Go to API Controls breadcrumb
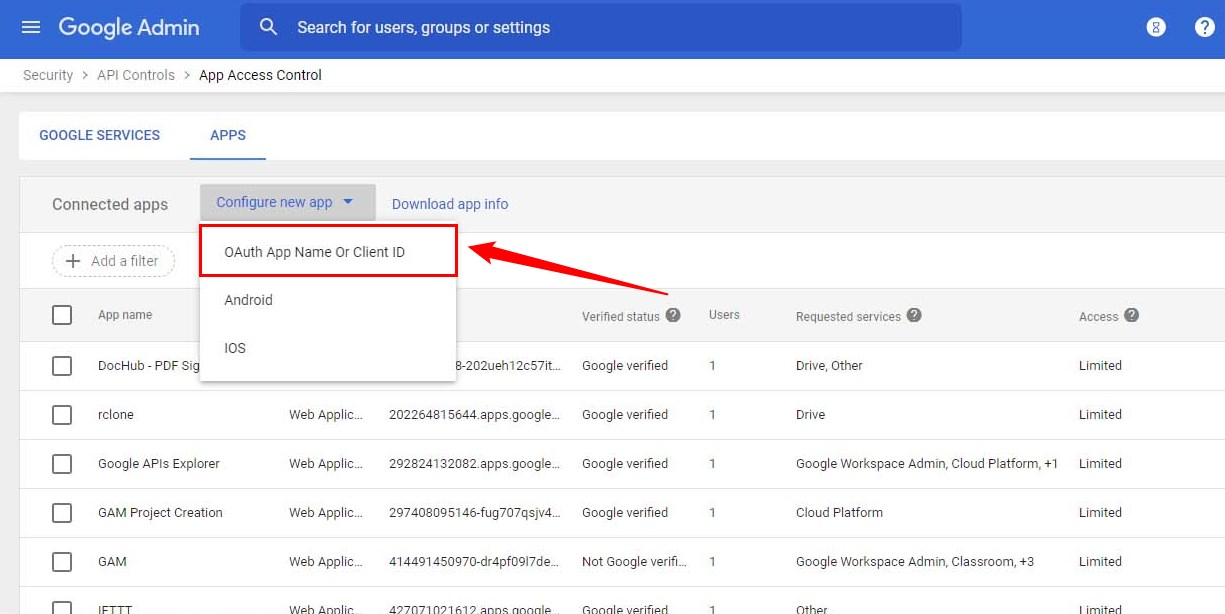Viewport: 1225px width, 614px height. 136,75
